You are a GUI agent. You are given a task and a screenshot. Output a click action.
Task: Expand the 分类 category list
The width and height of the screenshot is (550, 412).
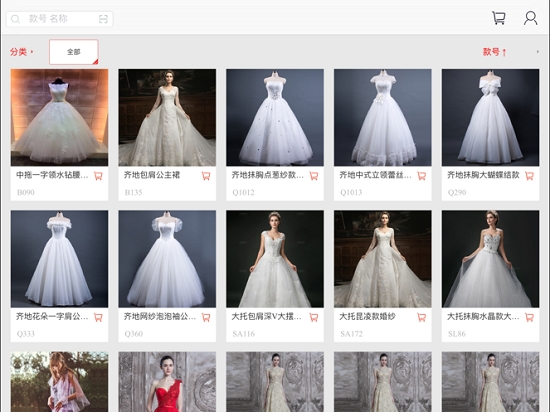click(21, 52)
